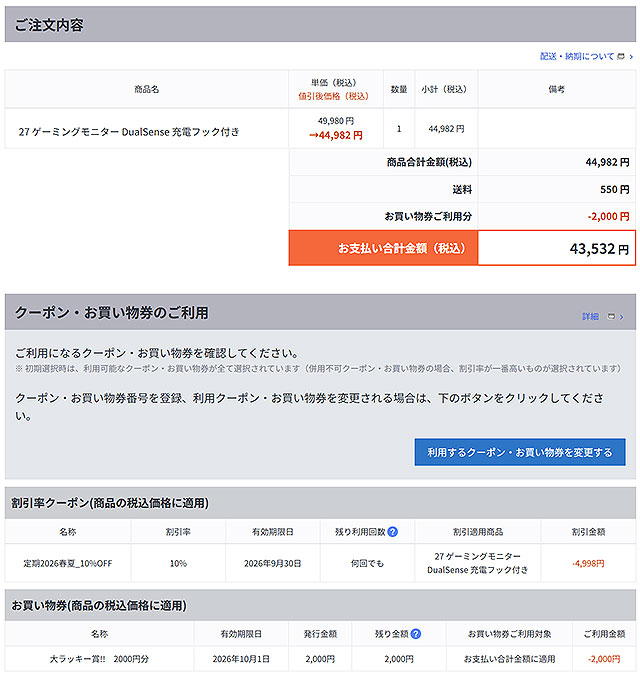Click the 小計 value 44,982 円
This screenshot has height=675, width=640.
tap(446, 128)
